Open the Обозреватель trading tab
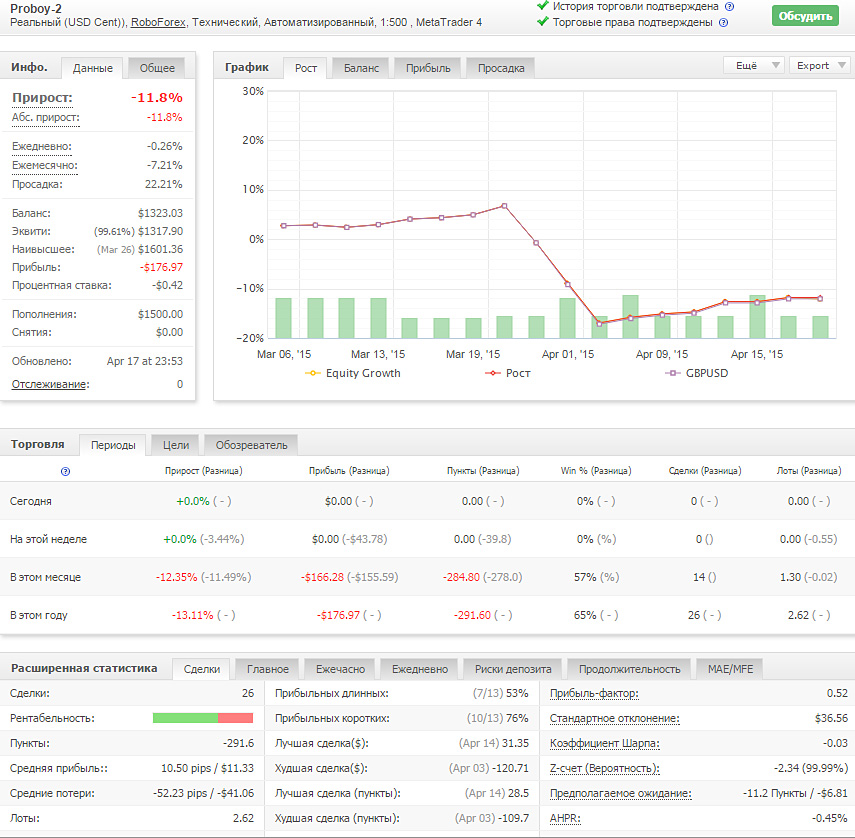 (251, 445)
